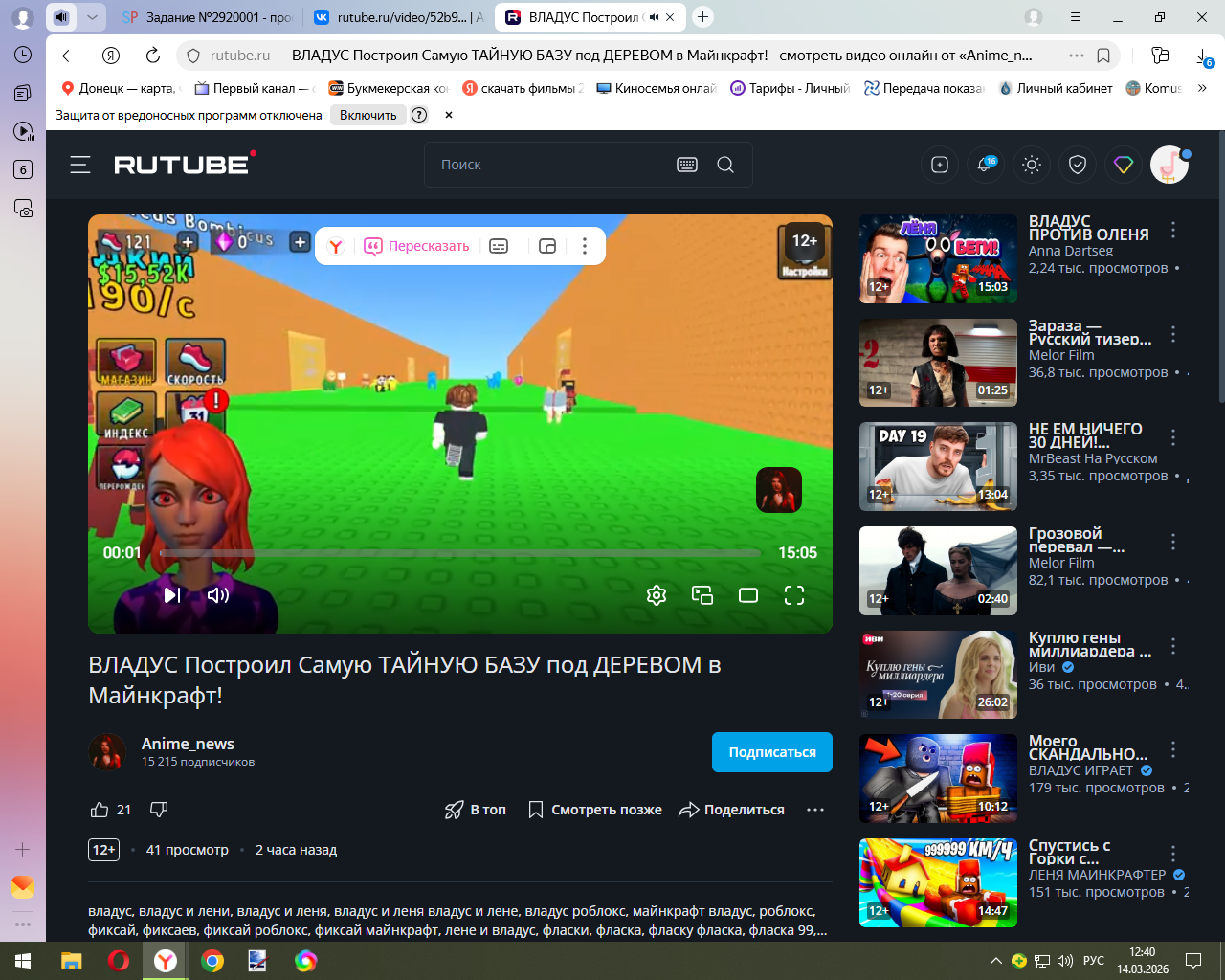This screenshot has height=980, width=1225.
Task: Click the Yandex logo in video overlay
Action: (x=336, y=246)
